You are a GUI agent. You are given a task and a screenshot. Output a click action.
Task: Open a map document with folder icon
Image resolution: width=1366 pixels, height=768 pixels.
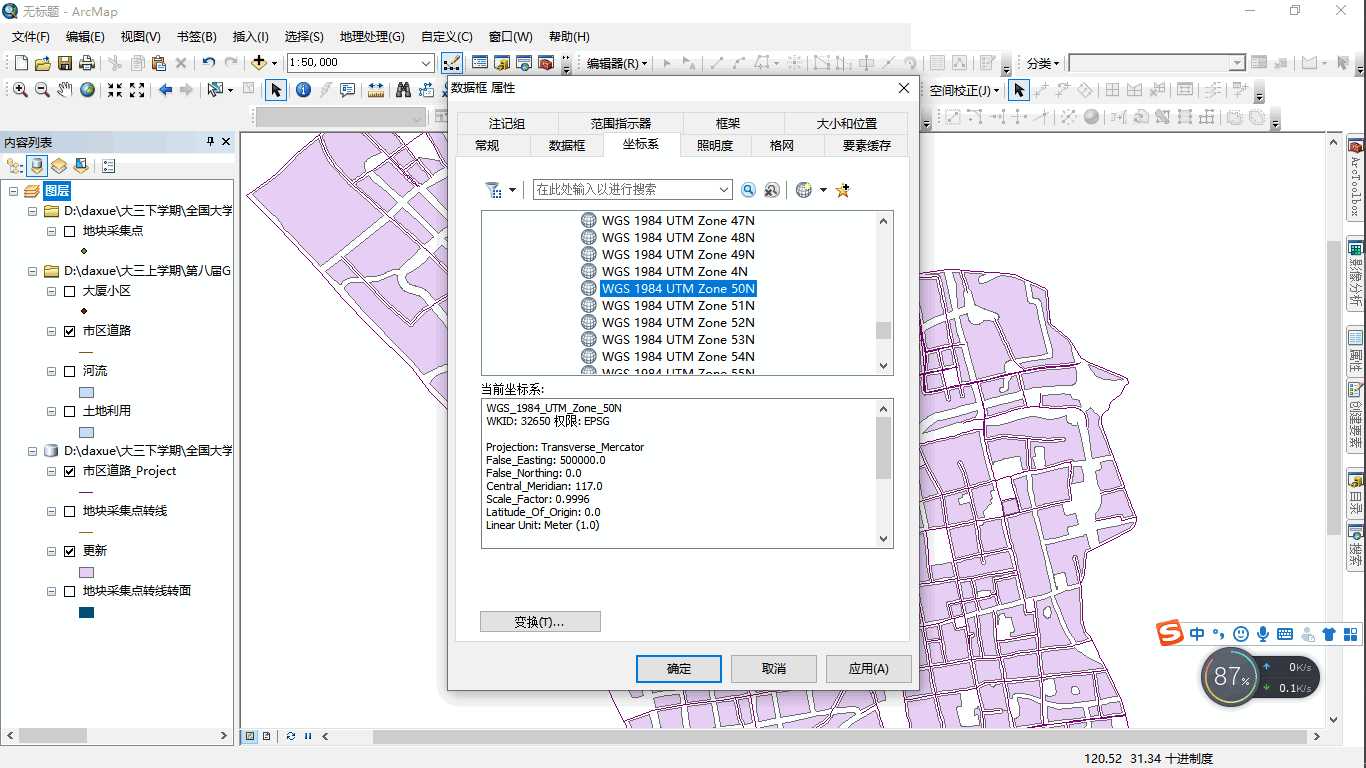tap(42, 63)
